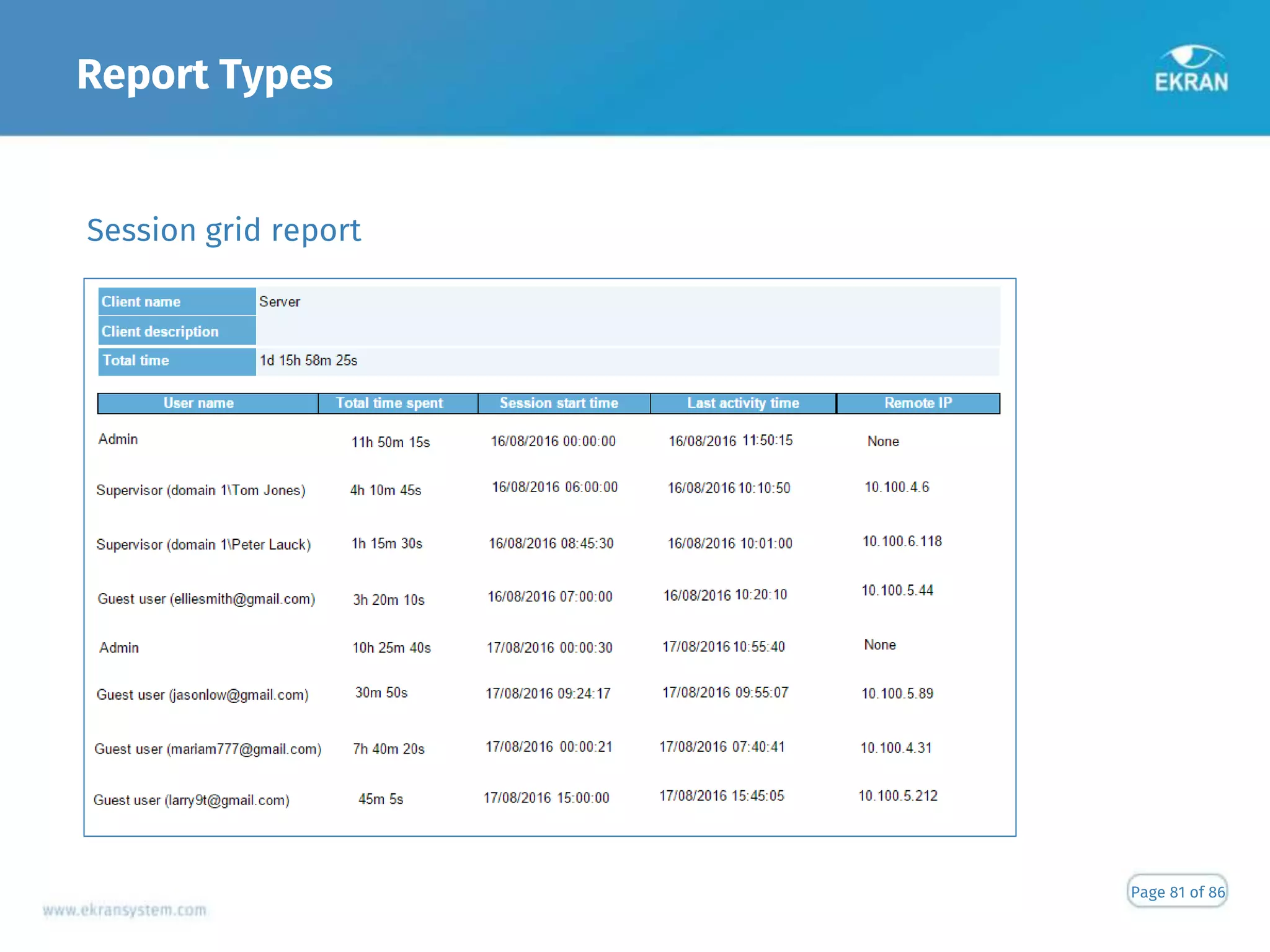Click the 'Total time' label cell
Image resolution: width=1270 pixels, height=952 pixels.
point(177,361)
